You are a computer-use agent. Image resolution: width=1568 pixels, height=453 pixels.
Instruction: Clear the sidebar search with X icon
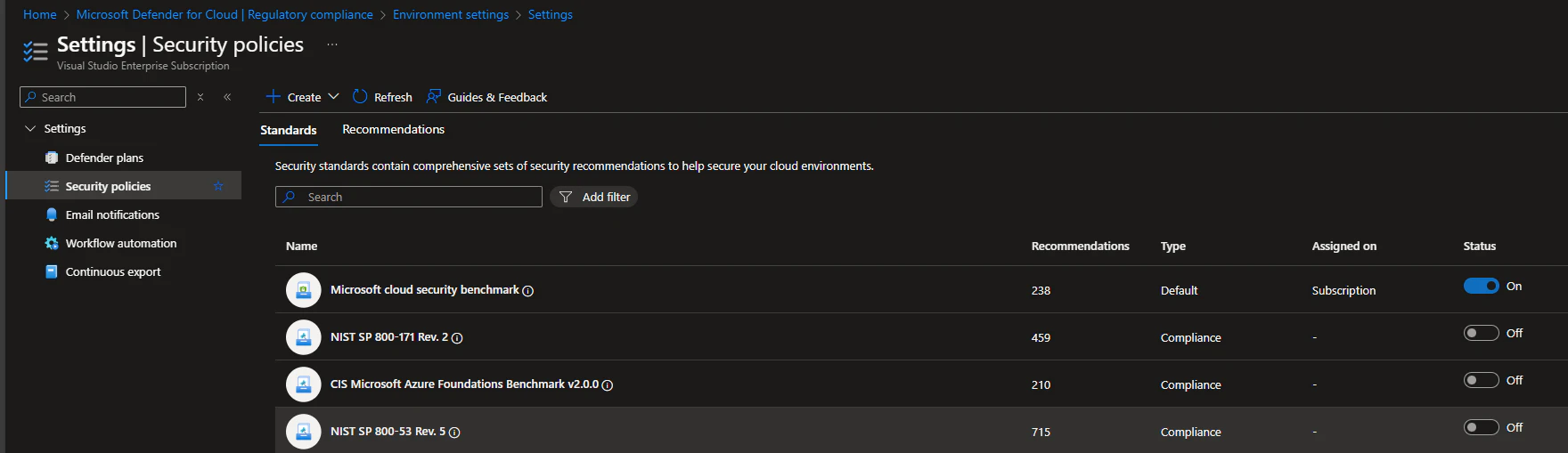click(x=200, y=97)
